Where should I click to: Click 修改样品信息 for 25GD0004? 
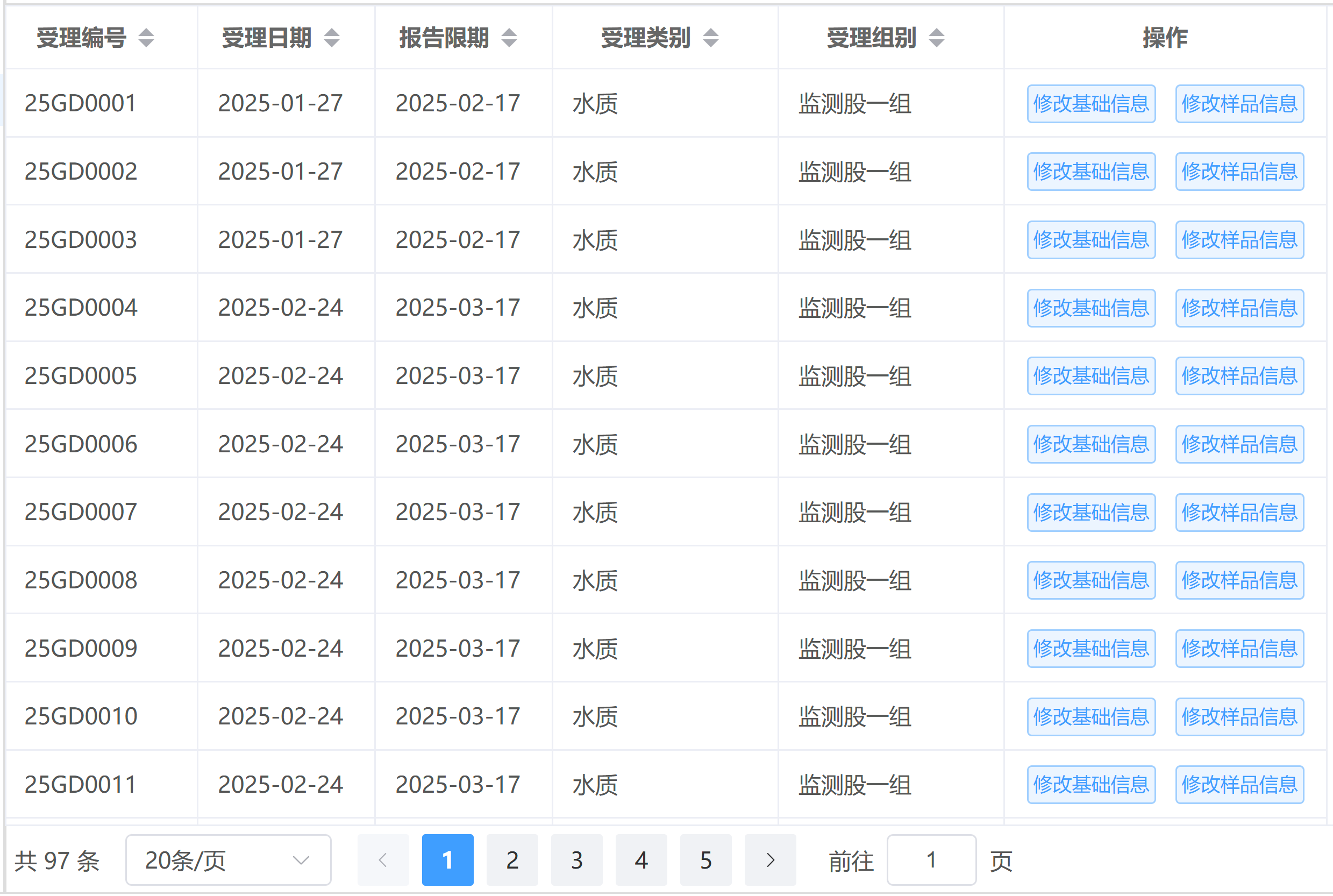tap(1239, 308)
